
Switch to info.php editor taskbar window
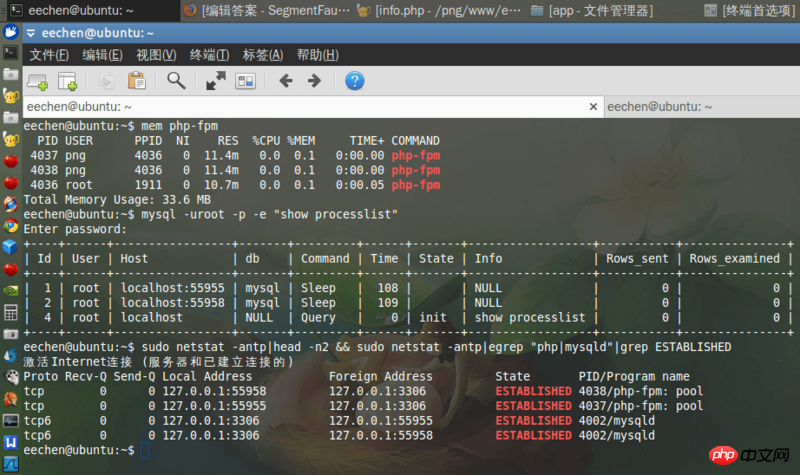pyautogui.click(x=440, y=10)
